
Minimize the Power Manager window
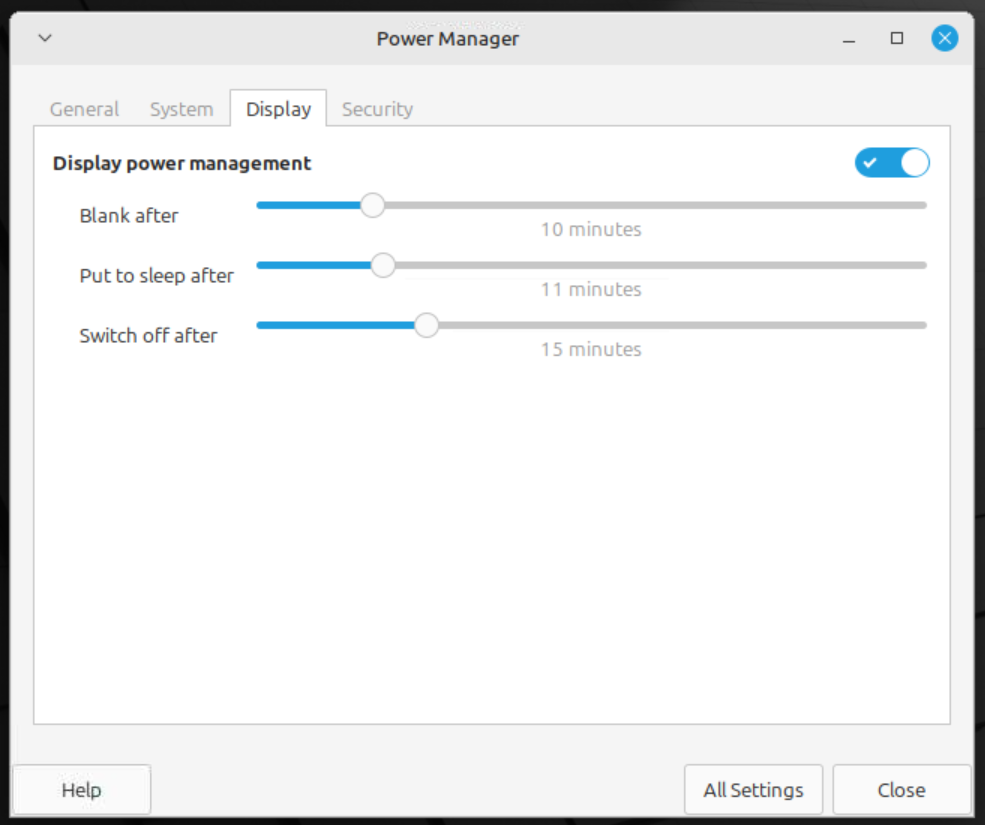click(x=849, y=39)
